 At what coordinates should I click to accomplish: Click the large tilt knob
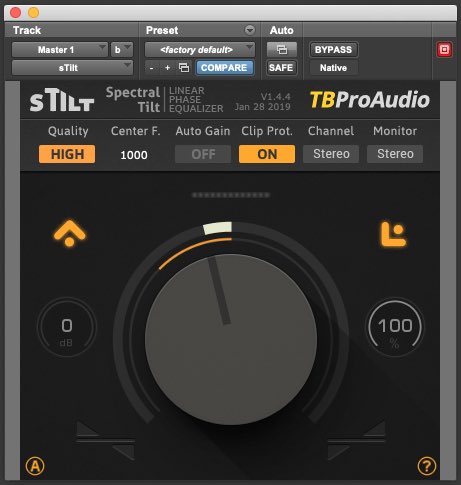231,339
